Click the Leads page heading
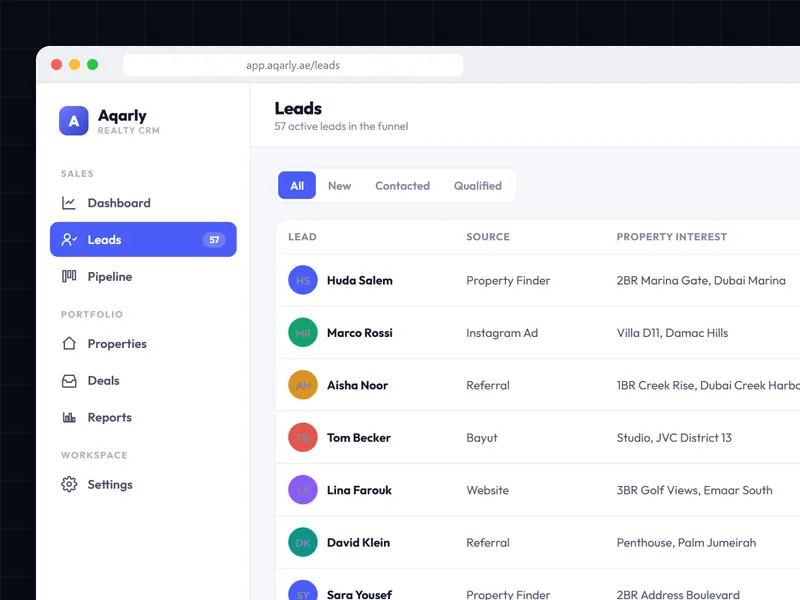This screenshot has height=600, width=800. (298, 108)
